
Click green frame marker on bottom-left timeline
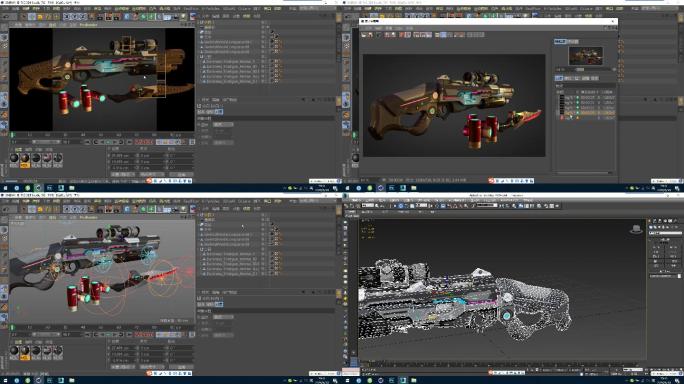pos(12,327)
